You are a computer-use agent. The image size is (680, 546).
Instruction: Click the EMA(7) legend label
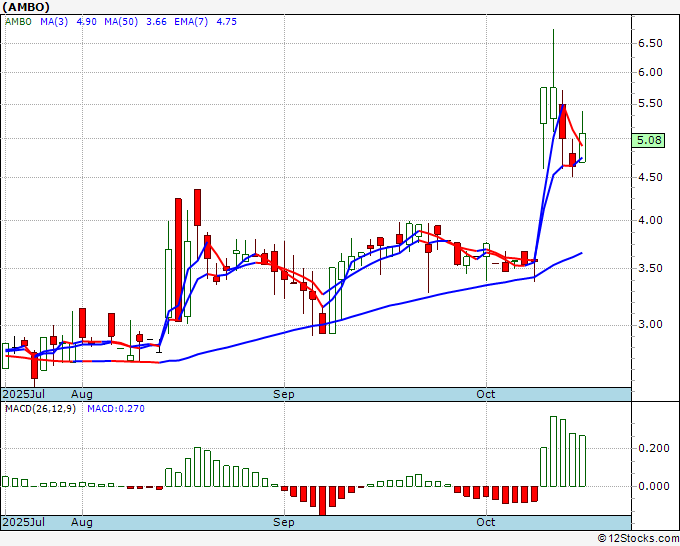tap(191, 22)
